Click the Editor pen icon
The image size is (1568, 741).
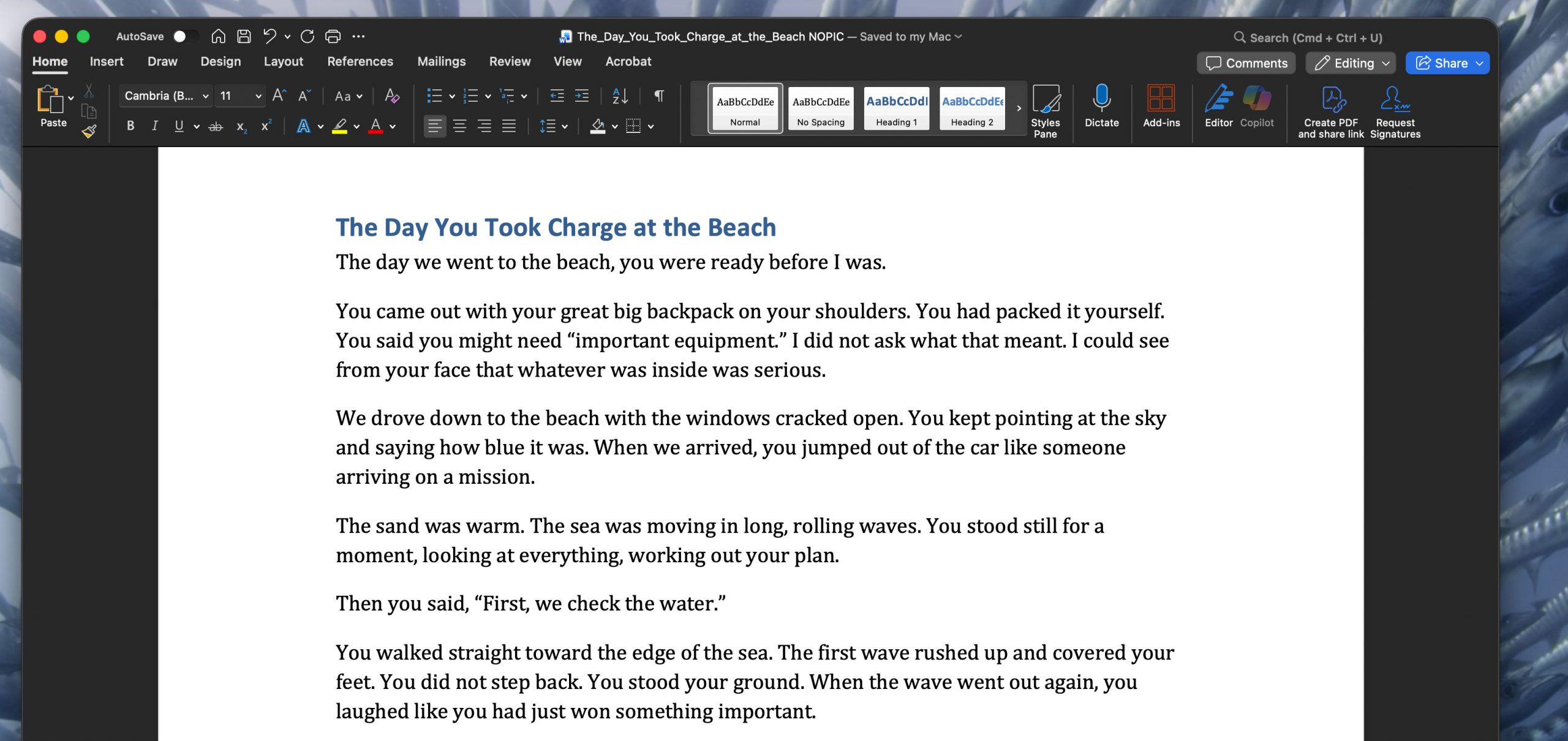[x=1218, y=99]
